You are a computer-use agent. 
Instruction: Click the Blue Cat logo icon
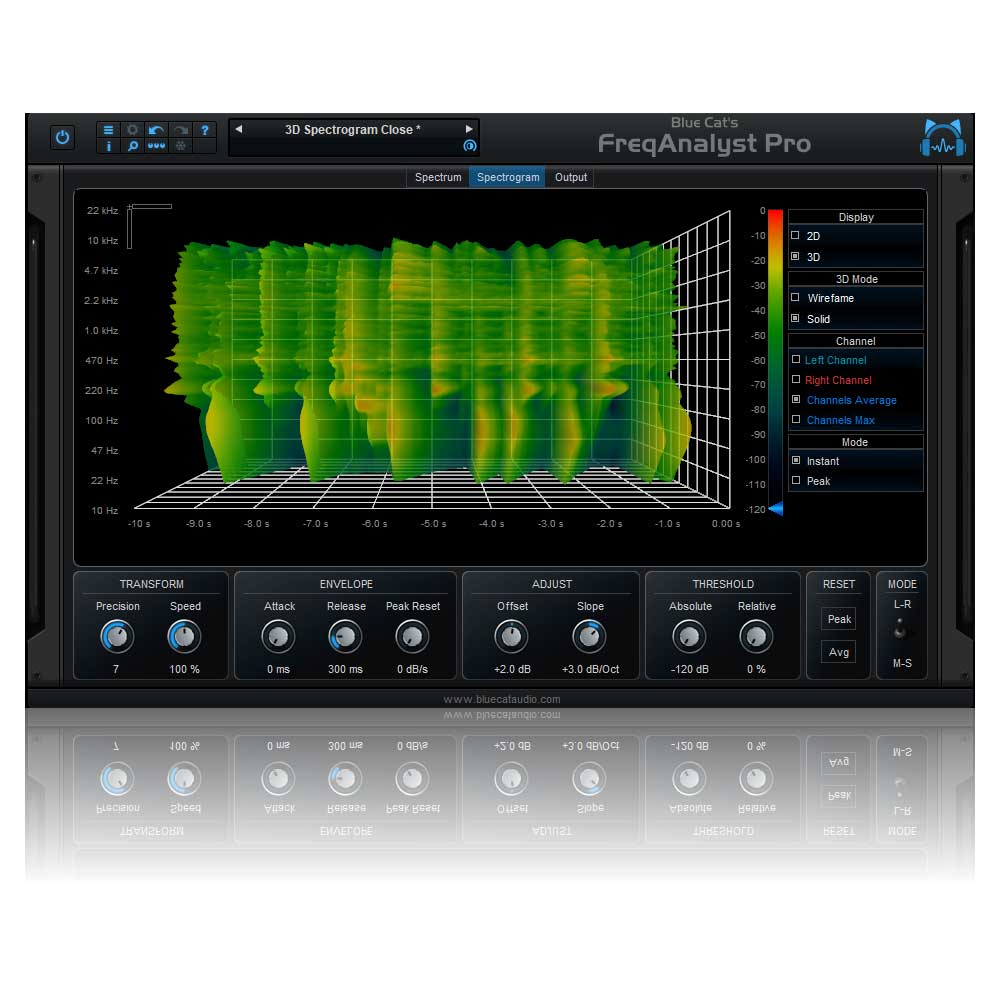[943, 138]
